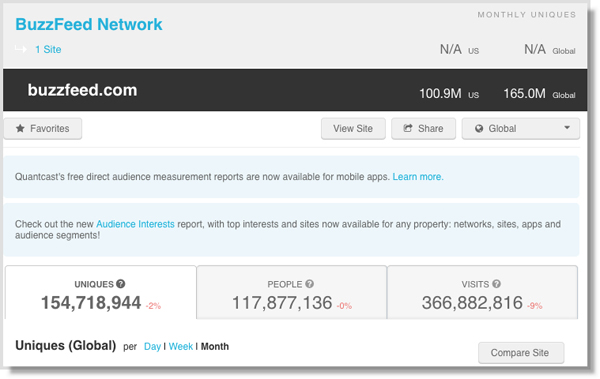
Task: Show uniques per Week
Action: click(181, 346)
